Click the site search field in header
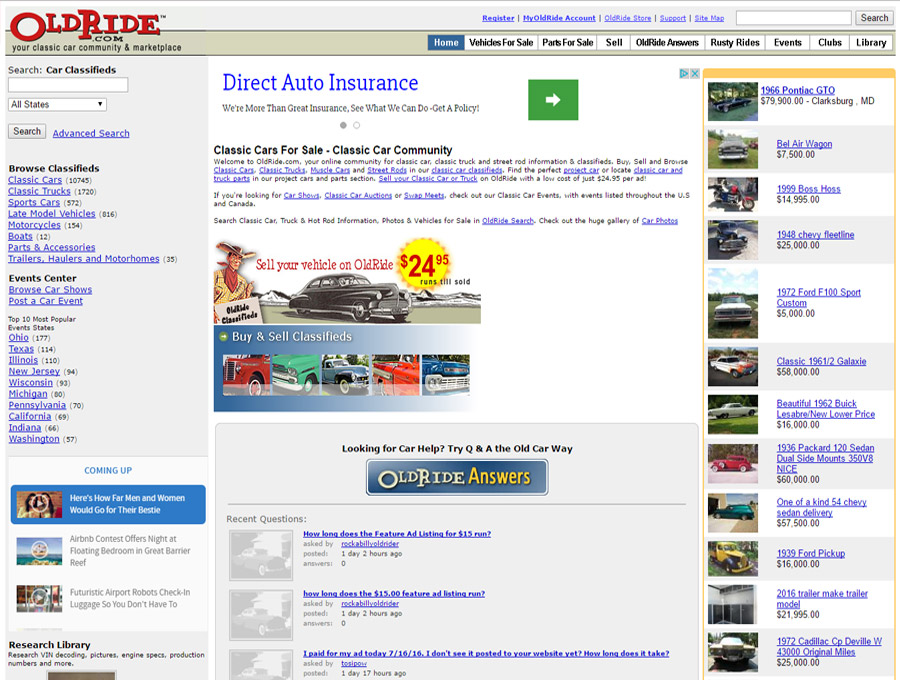Screen dimensions: 900x680 (x=793, y=18)
